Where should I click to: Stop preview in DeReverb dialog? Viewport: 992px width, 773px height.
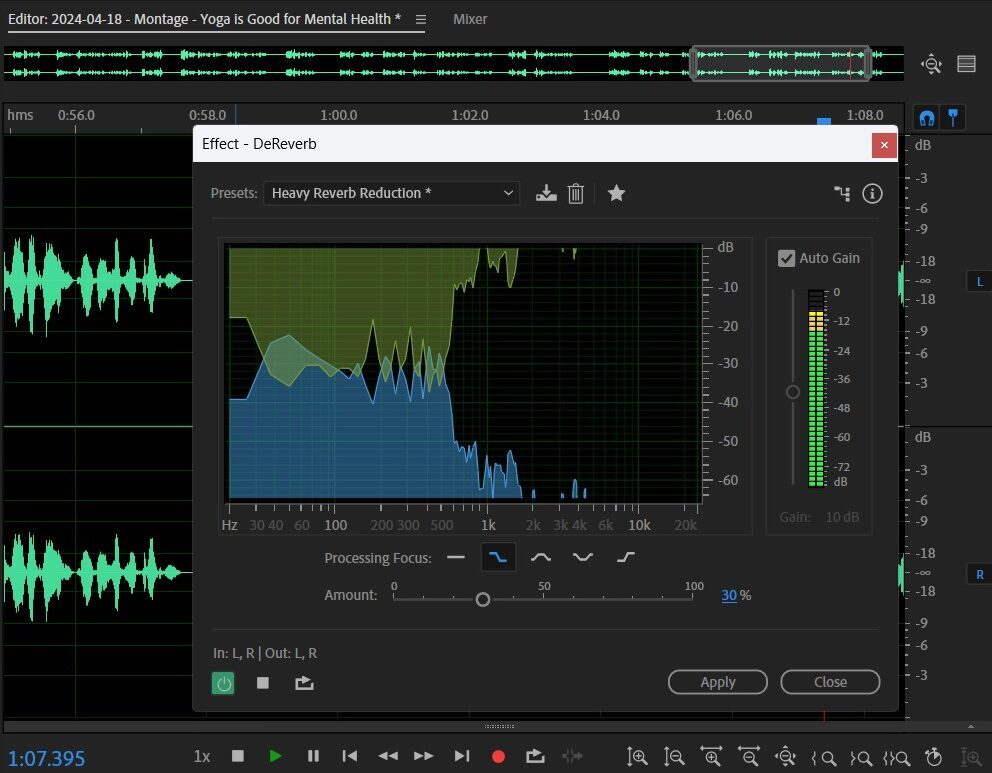click(263, 683)
